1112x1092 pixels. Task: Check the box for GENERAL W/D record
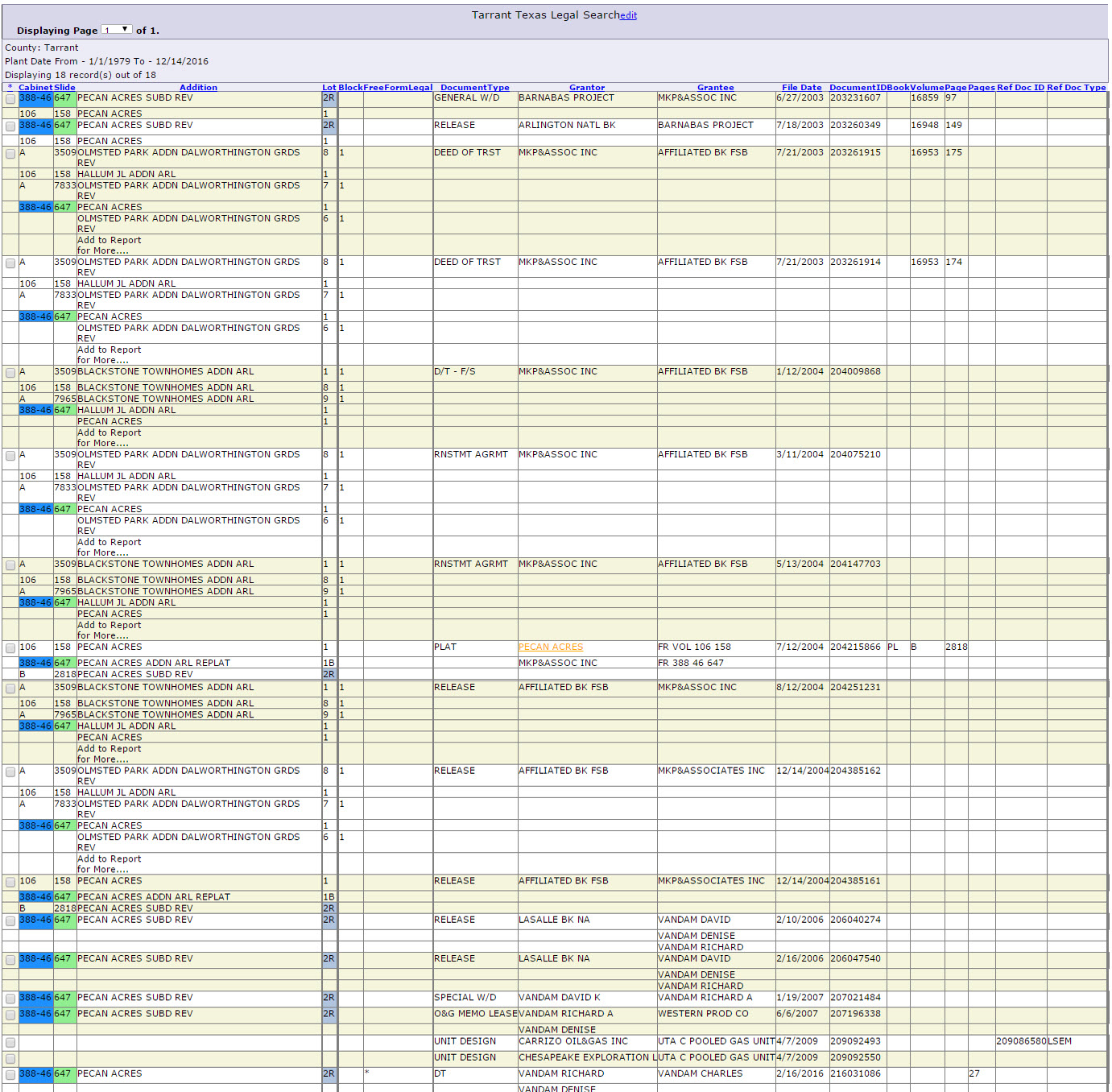click(10, 99)
